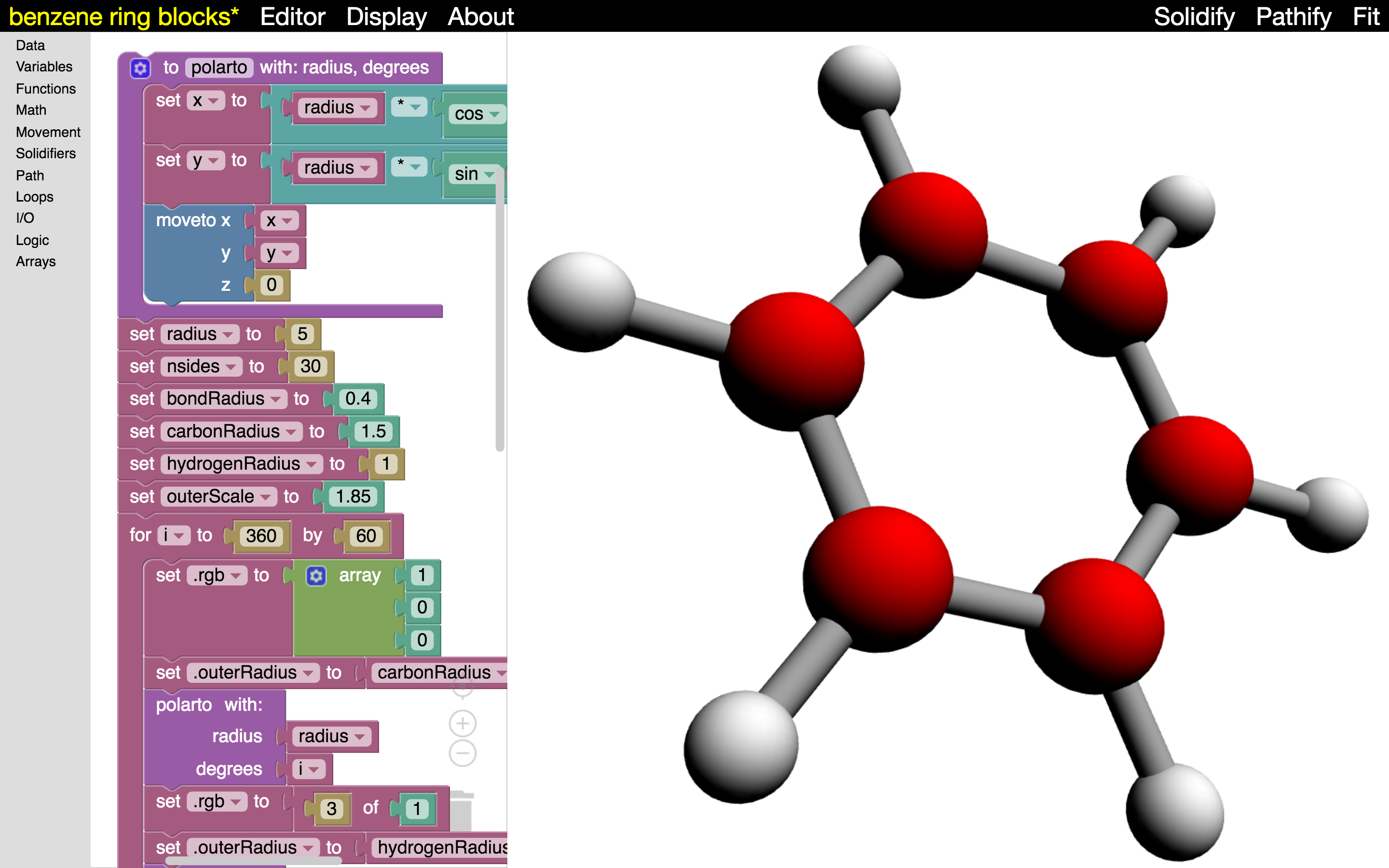Click the bondRadius value field showing 0.4
Screen dimensions: 1389x868
pos(358,399)
